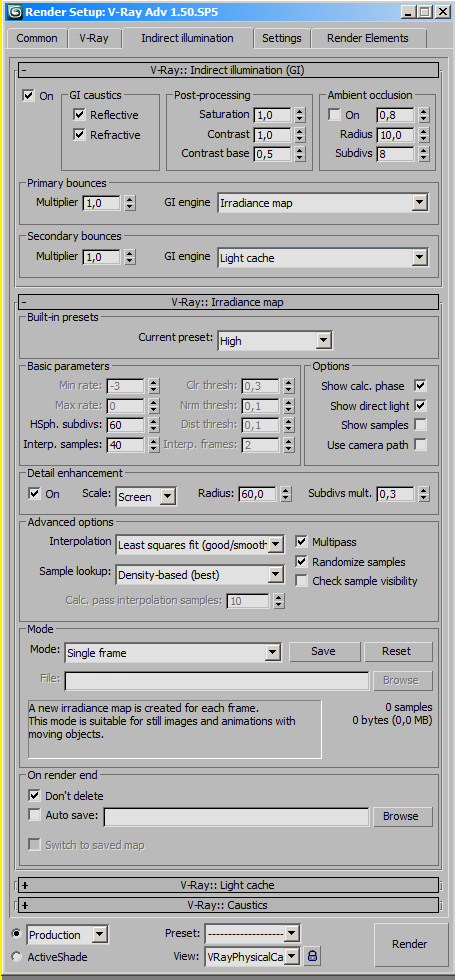The width and height of the screenshot is (455, 980).
Task: Go to the Settings tab
Action: point(282,38)
